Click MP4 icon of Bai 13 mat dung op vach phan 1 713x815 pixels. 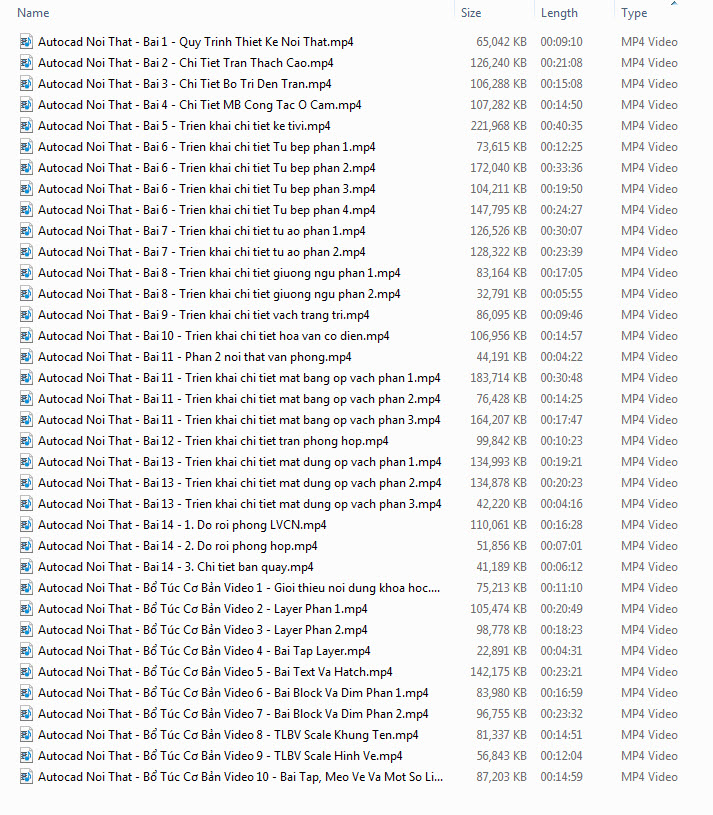pyautogui.click(x=26, y=462)
